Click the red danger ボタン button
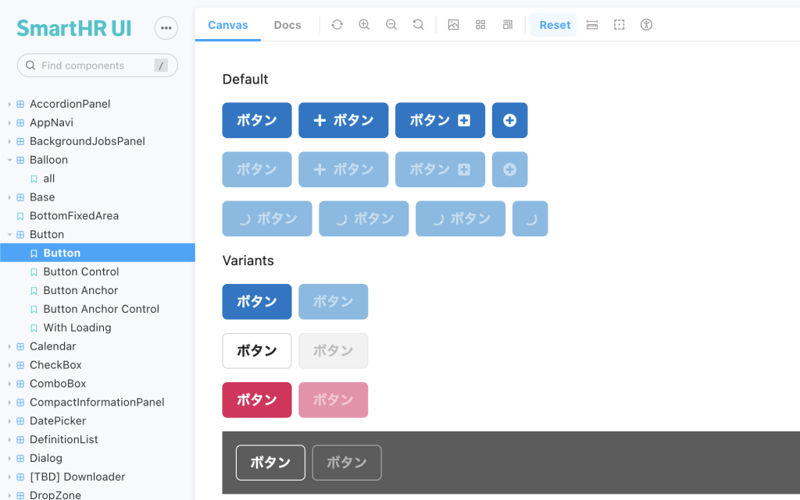 coord(257,400)
